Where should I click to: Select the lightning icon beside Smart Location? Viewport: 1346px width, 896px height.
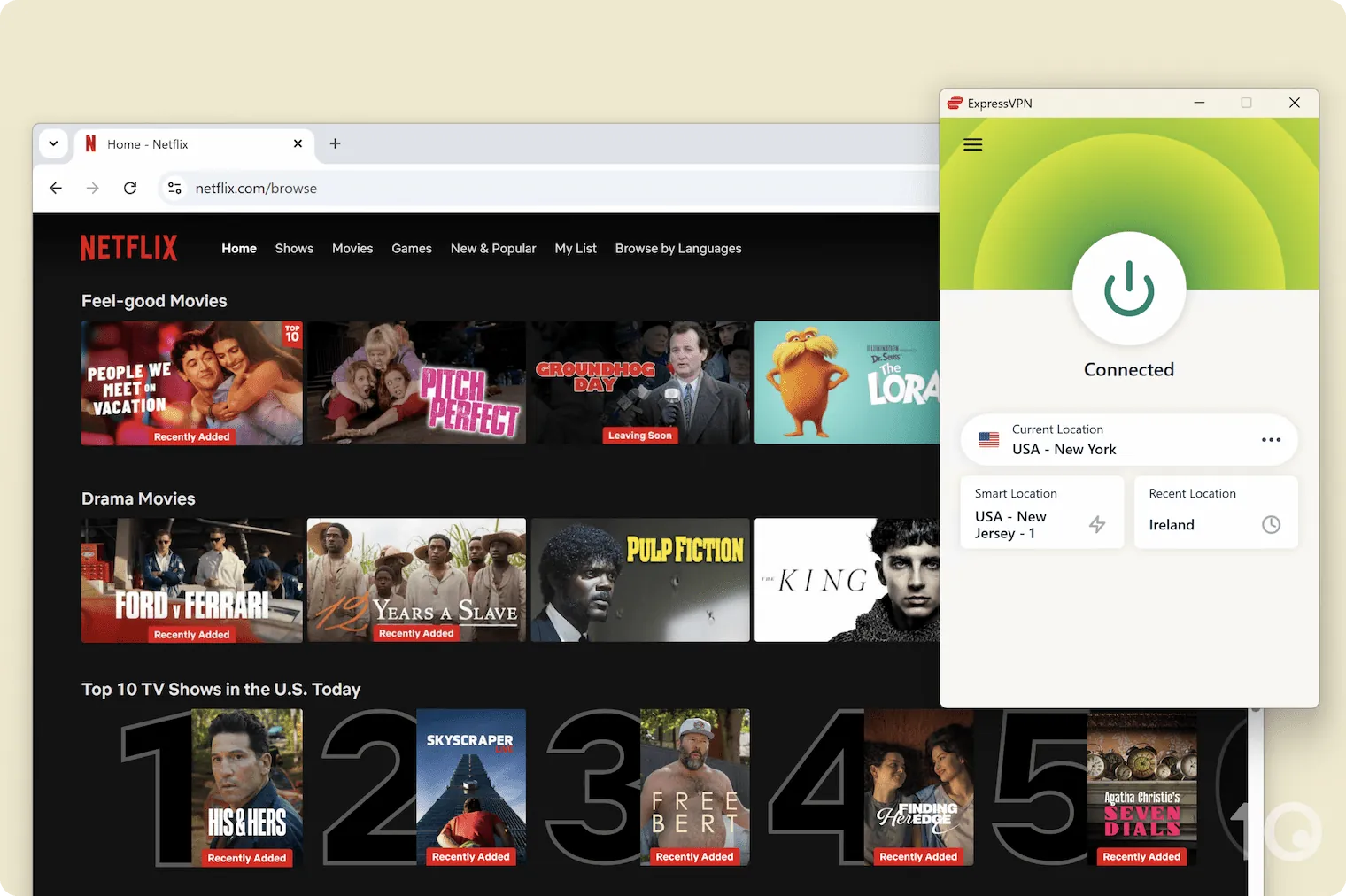1097,524
